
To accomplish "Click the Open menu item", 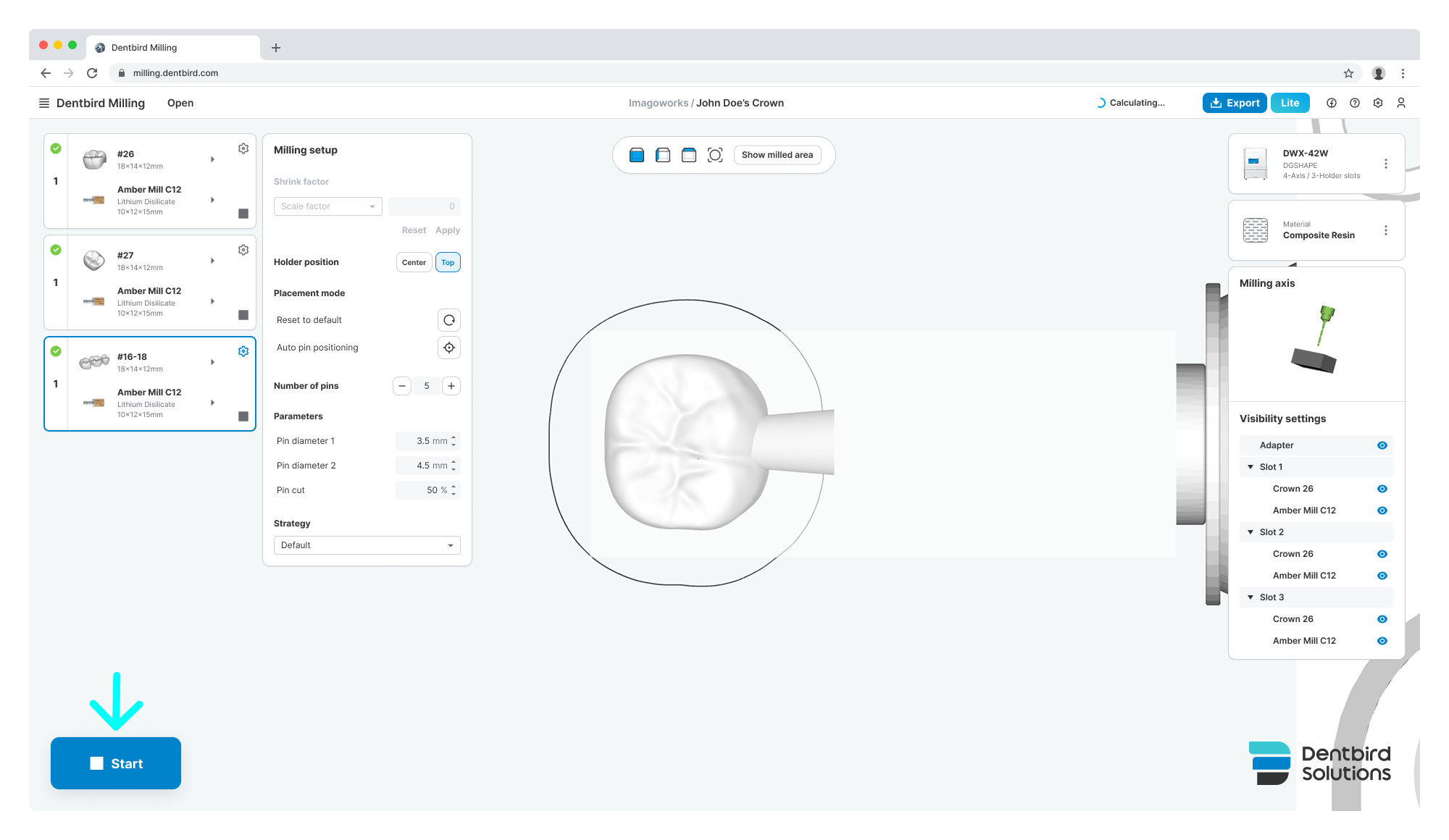I will pyautogui.click(x=180, y=103).
